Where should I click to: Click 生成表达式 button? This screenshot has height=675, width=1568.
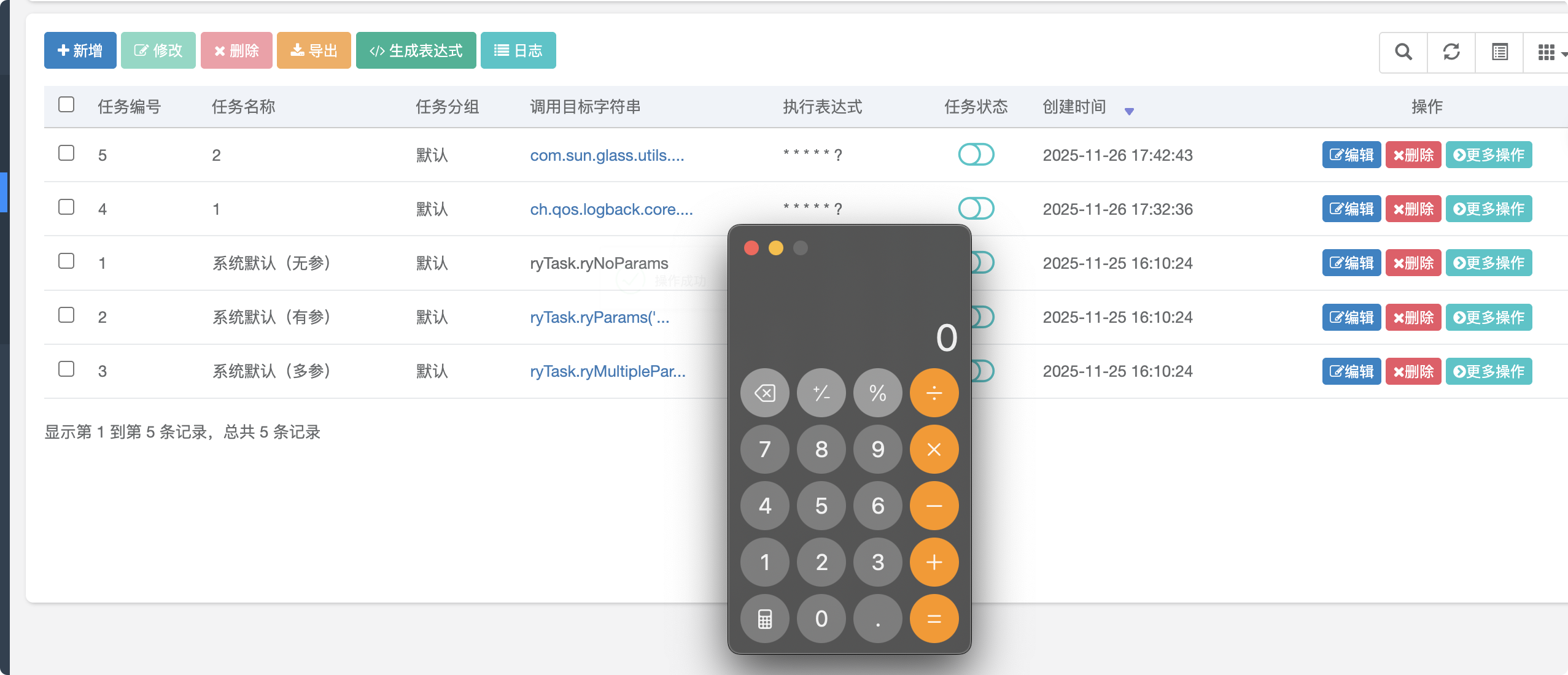(416, 50)
